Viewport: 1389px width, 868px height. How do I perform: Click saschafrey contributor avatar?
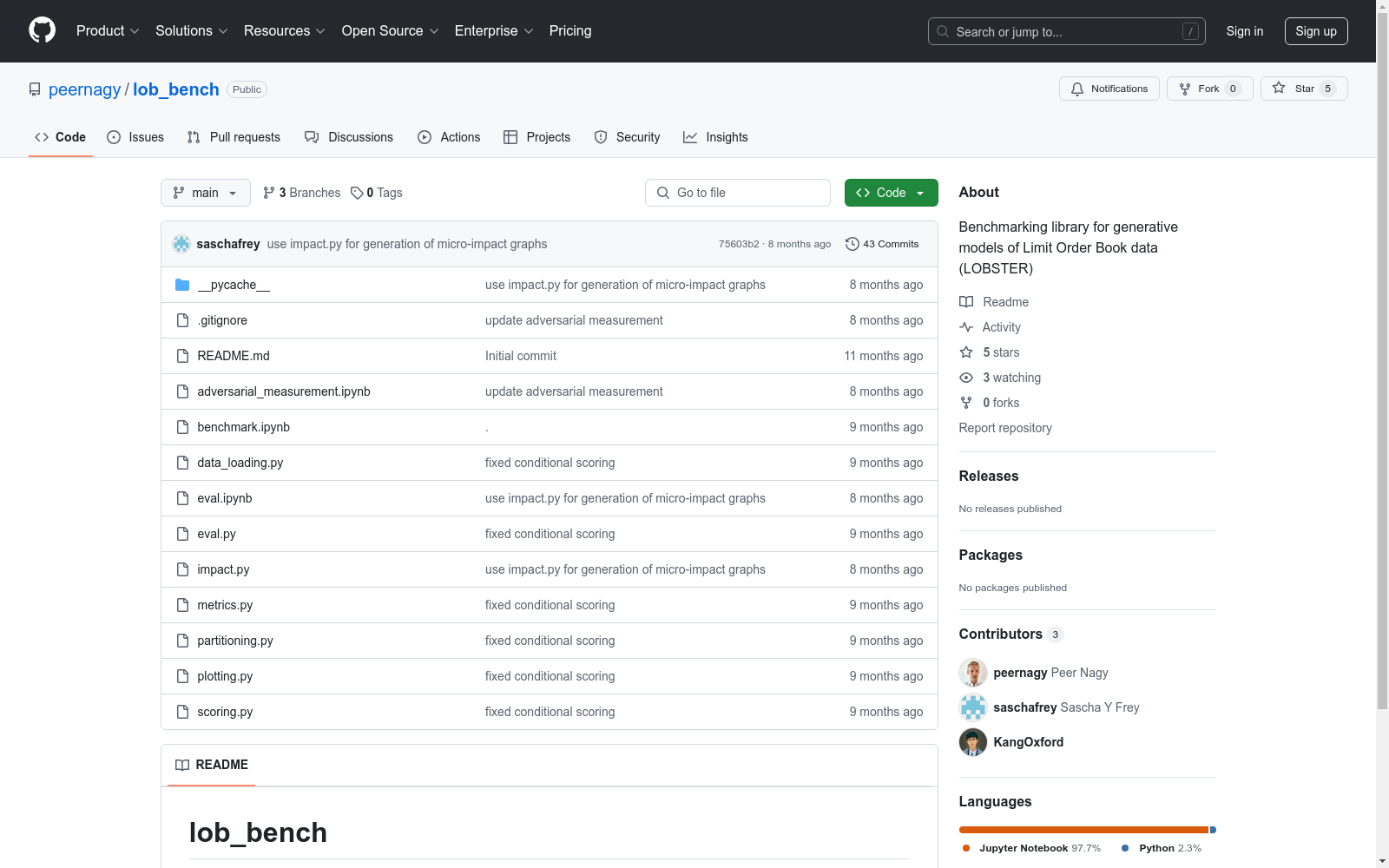(x=973, y=707)
